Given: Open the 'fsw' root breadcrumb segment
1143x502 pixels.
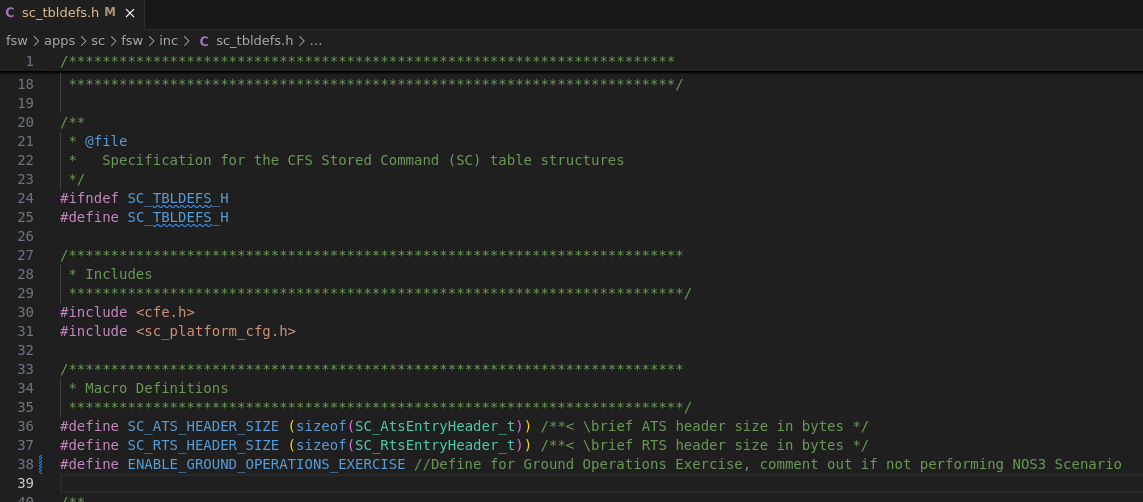Looking at the screenshot, I should [17, 41].
